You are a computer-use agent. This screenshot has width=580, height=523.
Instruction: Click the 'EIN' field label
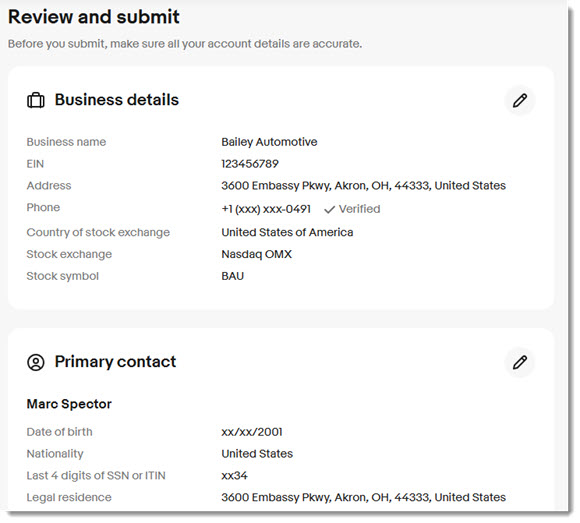point(35,164)
